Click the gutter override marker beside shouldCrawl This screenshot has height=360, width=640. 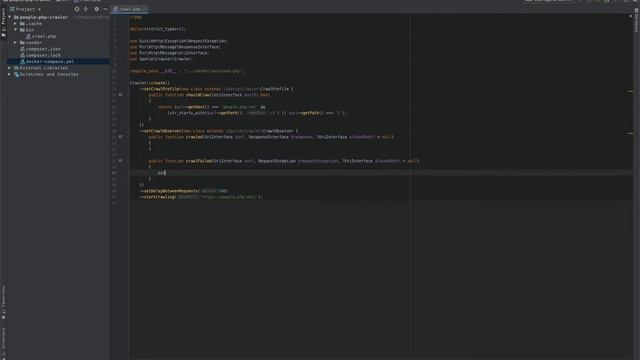tap(120, 95)
